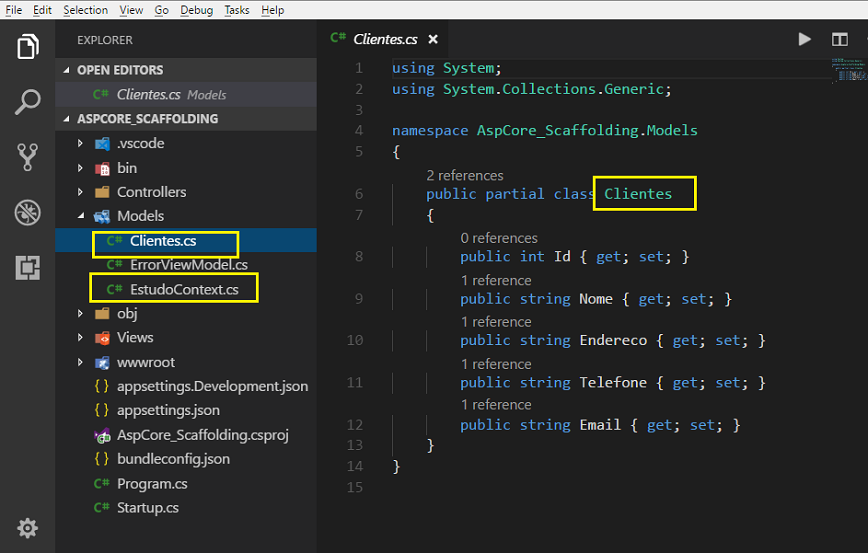Click the C# icon of Program.cs

tap(101, 484)
